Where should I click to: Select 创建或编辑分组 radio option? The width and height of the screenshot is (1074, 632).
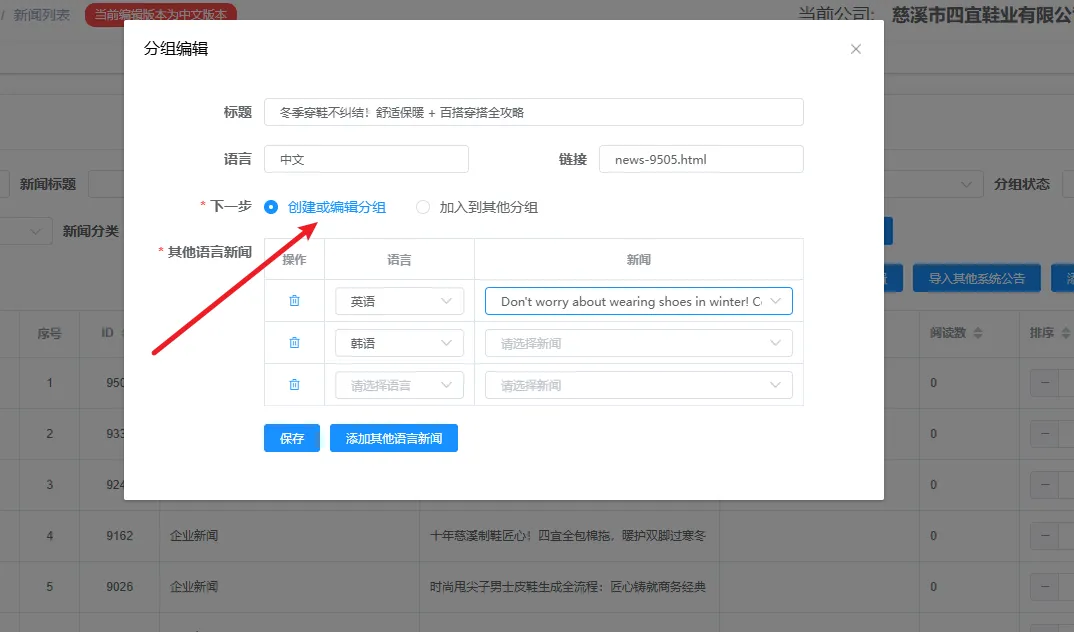click(x=271, y=207)
